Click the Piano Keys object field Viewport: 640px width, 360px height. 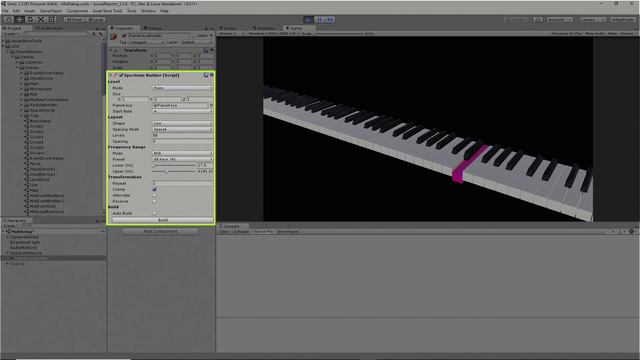(180, 105)
